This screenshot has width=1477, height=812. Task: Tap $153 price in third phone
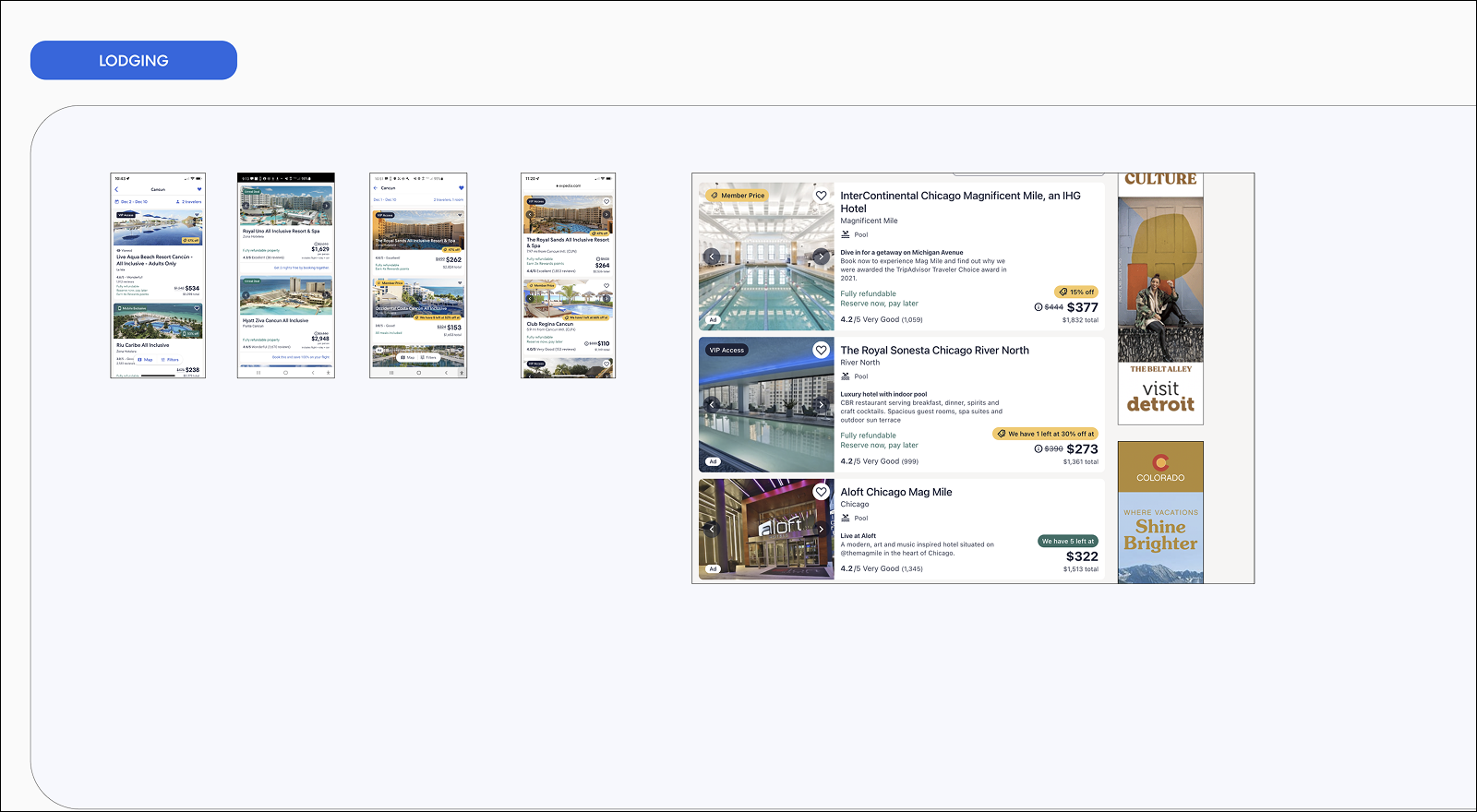point(454,328)
